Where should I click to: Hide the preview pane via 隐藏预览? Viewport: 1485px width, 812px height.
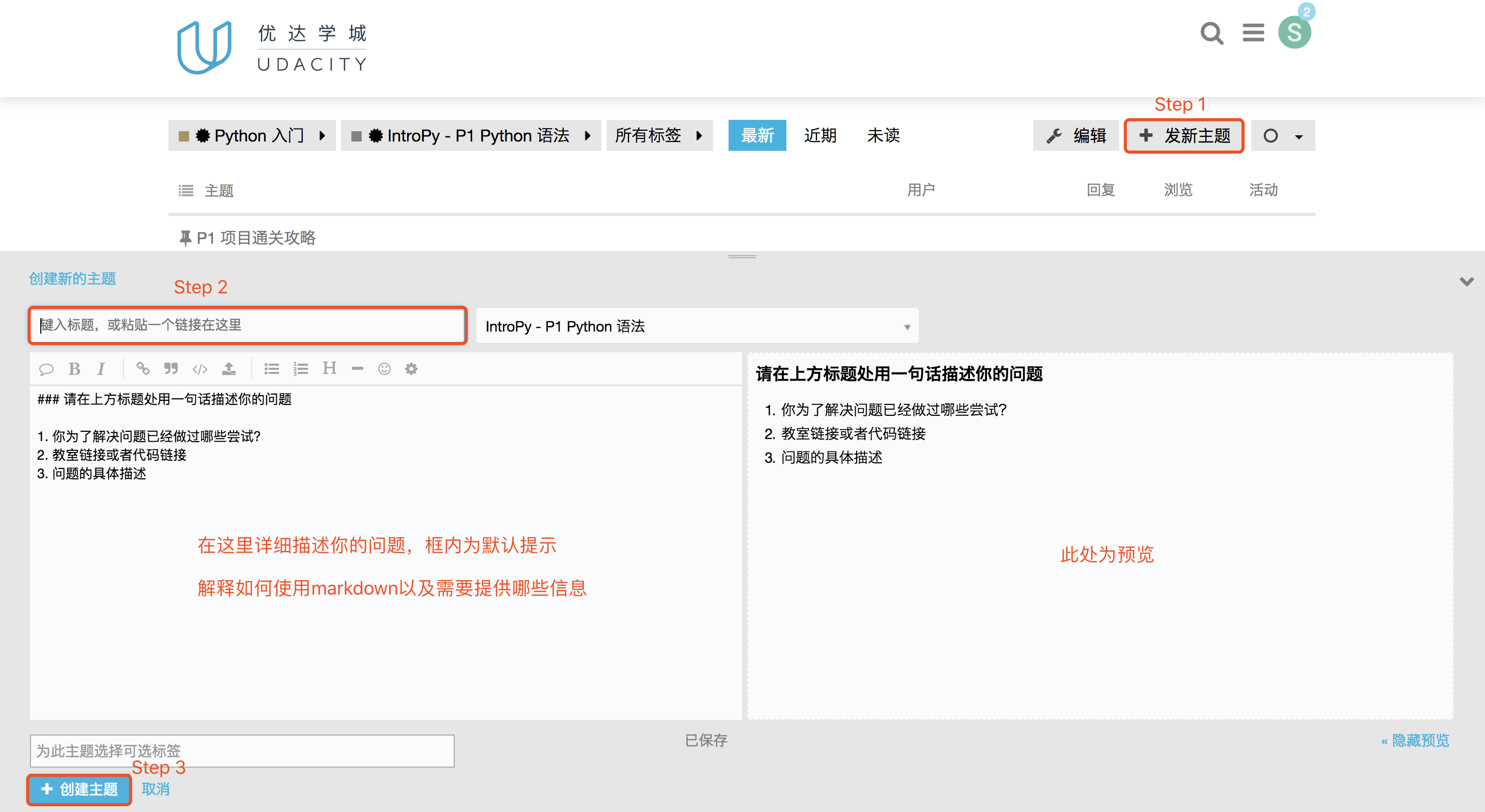coord(1415,740)
